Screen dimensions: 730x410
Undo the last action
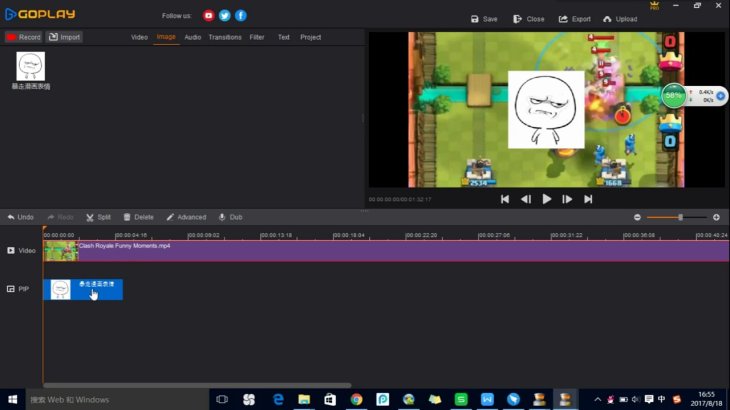pyautogui.click(x=20, y=217)
